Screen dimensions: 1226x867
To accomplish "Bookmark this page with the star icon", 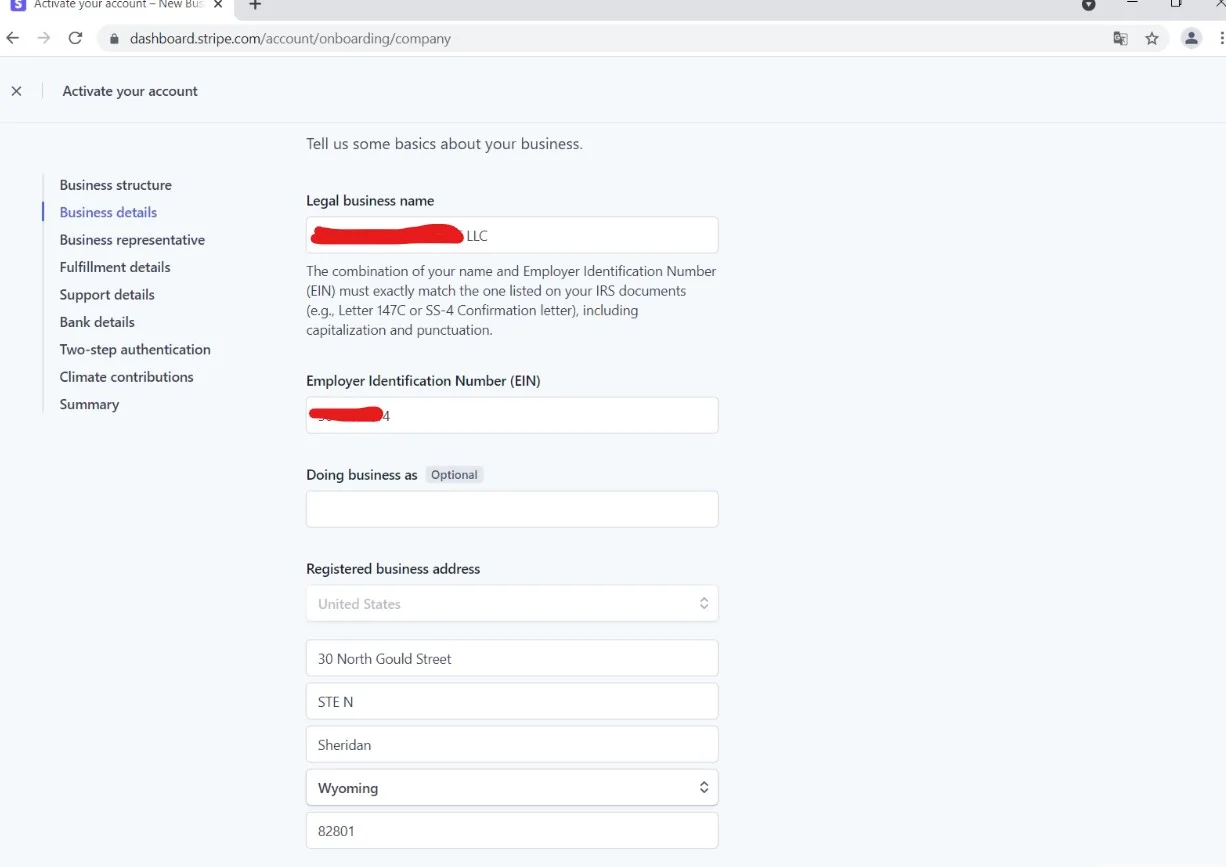I will pyautogui.click(x=1152, y=38).
